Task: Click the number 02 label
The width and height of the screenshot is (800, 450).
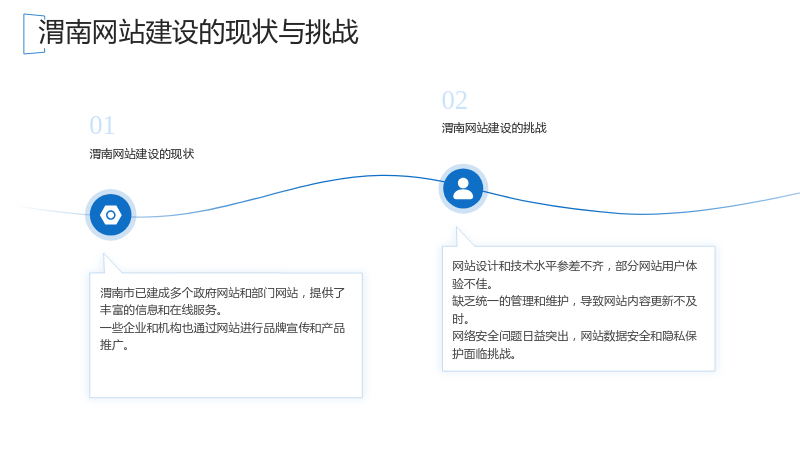Action: click(x=455, y=101)
